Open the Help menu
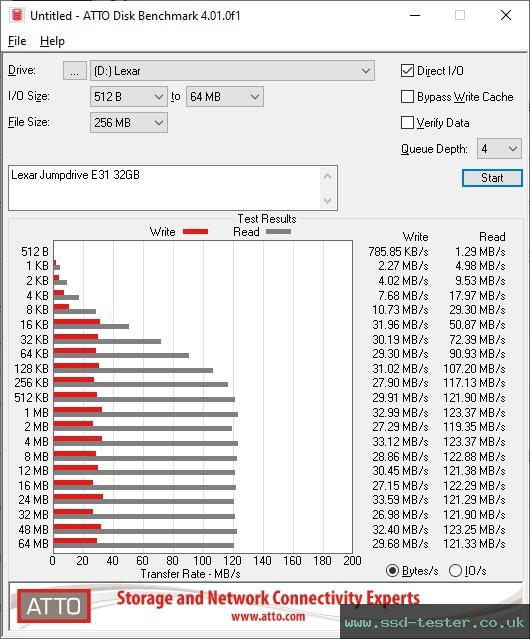This screenshot has width=530, height=639. (x=52, y=41)
